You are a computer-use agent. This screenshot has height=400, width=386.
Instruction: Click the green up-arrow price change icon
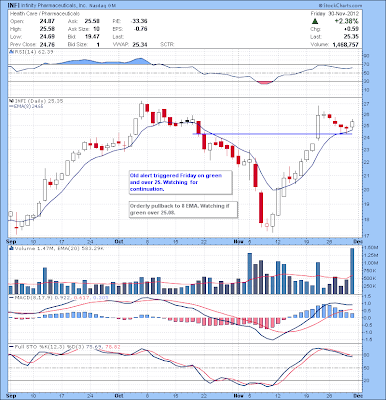tap(314, 22)
